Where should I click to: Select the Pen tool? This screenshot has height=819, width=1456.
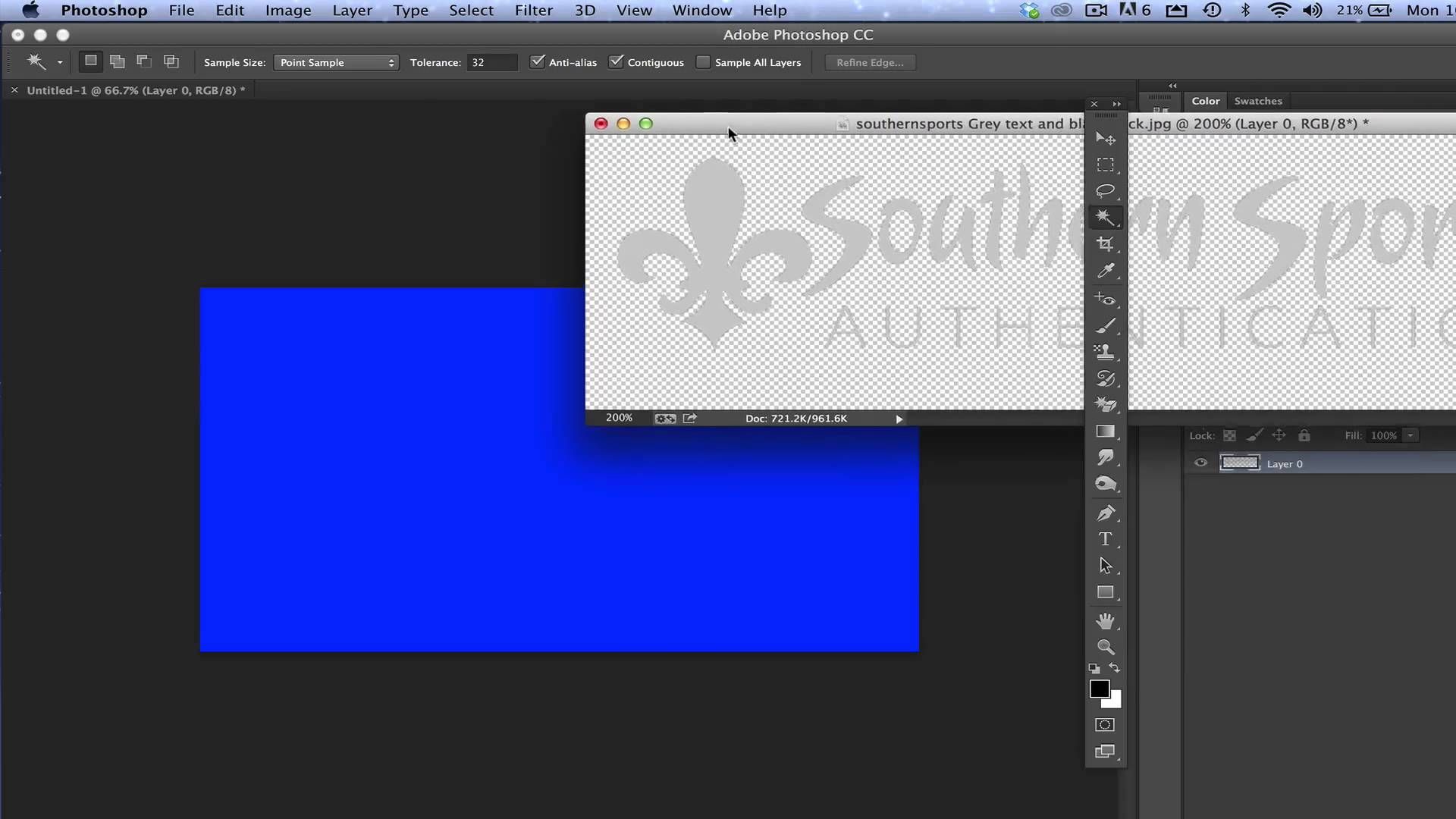[x=1105, y=513]
